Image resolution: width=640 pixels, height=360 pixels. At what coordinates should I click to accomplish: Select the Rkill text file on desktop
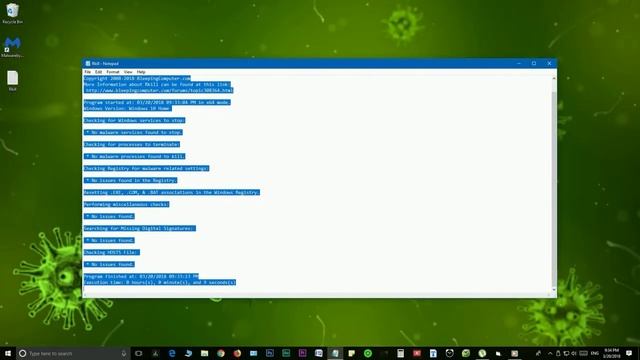pos(12,81)
